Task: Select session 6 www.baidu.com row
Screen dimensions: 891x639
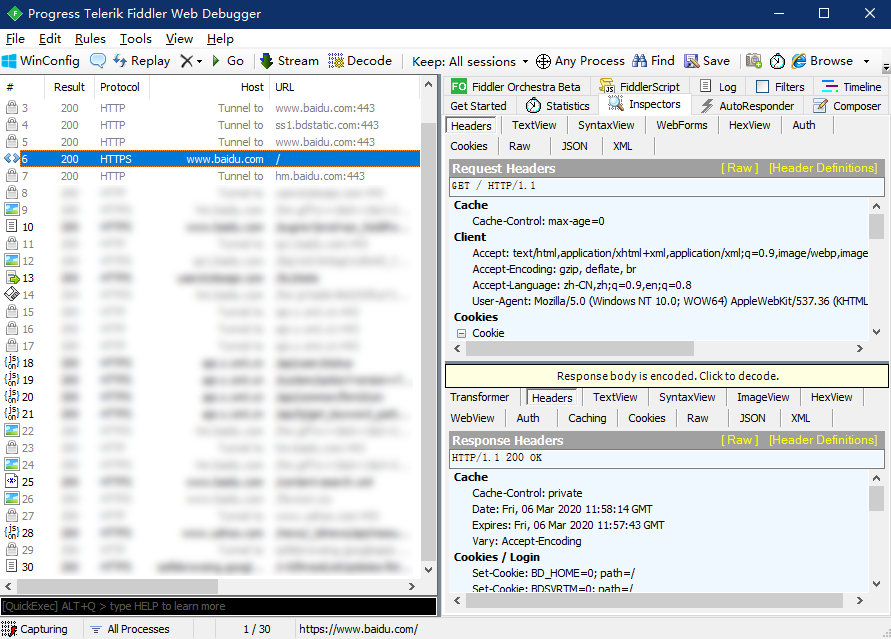Action: [x=210, y=159]
